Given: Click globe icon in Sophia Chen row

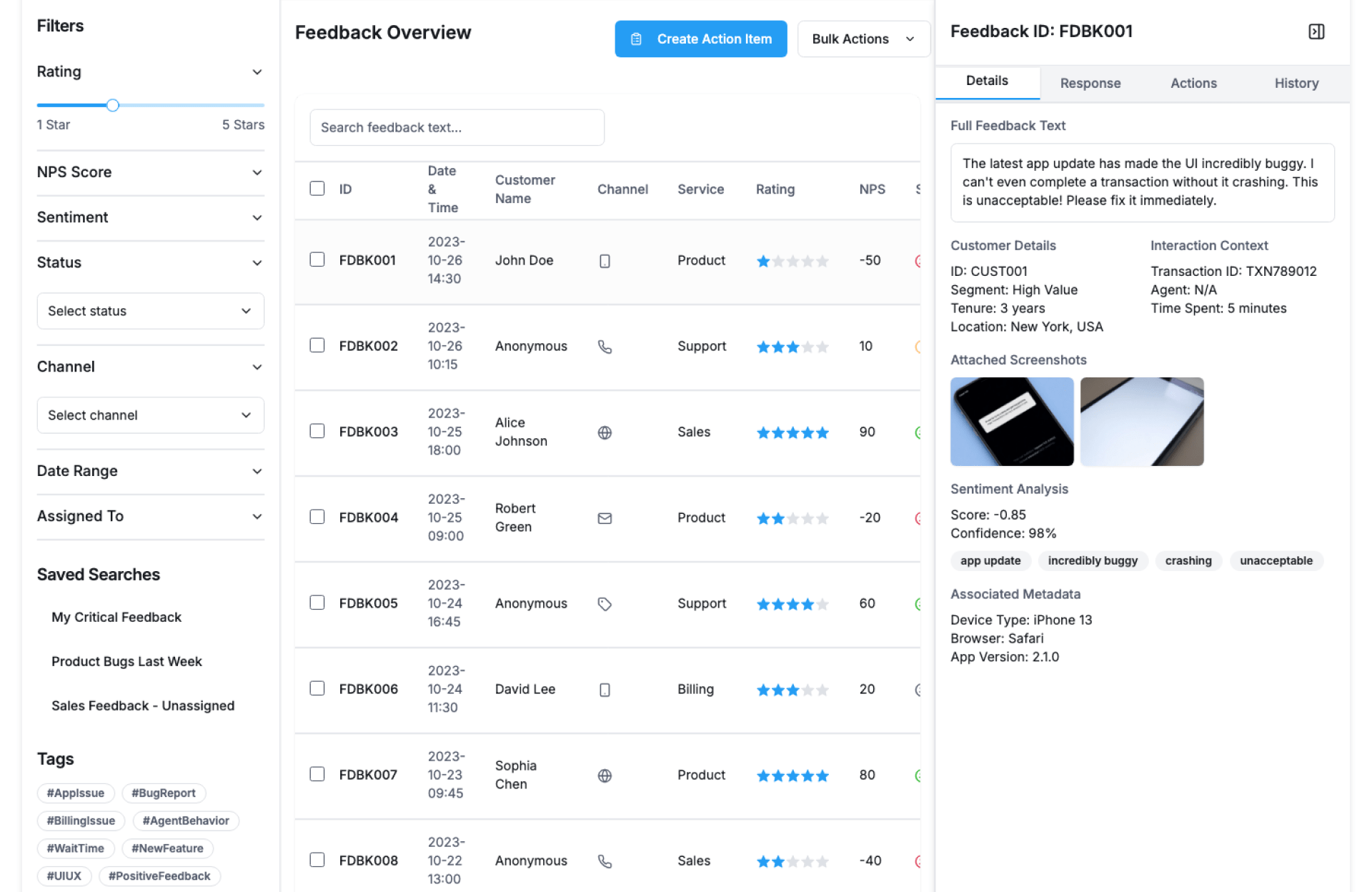Looking at the screenshot, I should point(605,775).
